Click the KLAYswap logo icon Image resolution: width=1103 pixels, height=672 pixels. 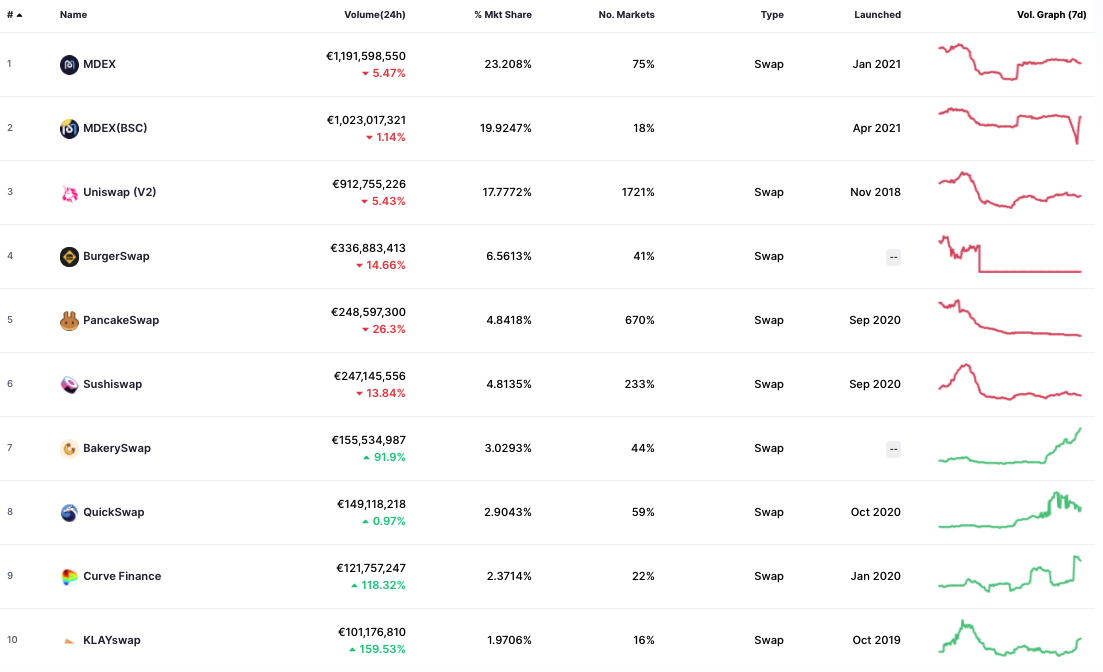pos(69,641)
